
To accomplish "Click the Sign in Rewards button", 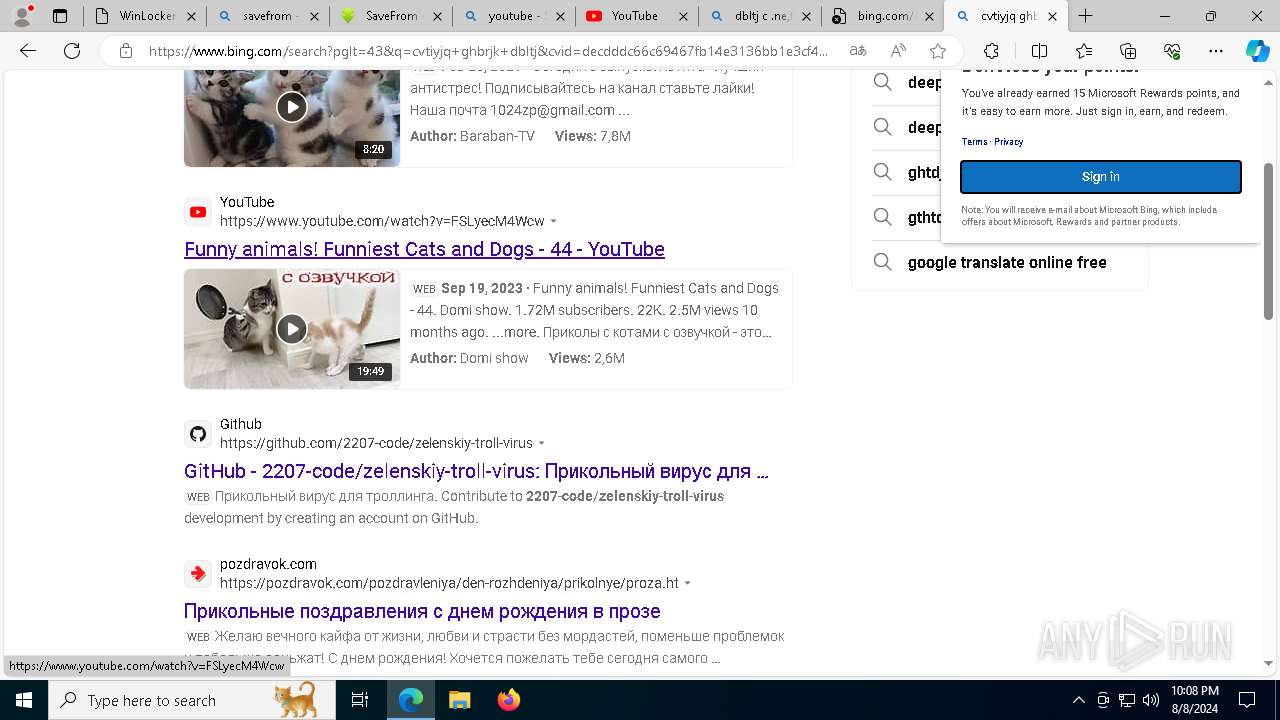I will [x=1101, y=177].
